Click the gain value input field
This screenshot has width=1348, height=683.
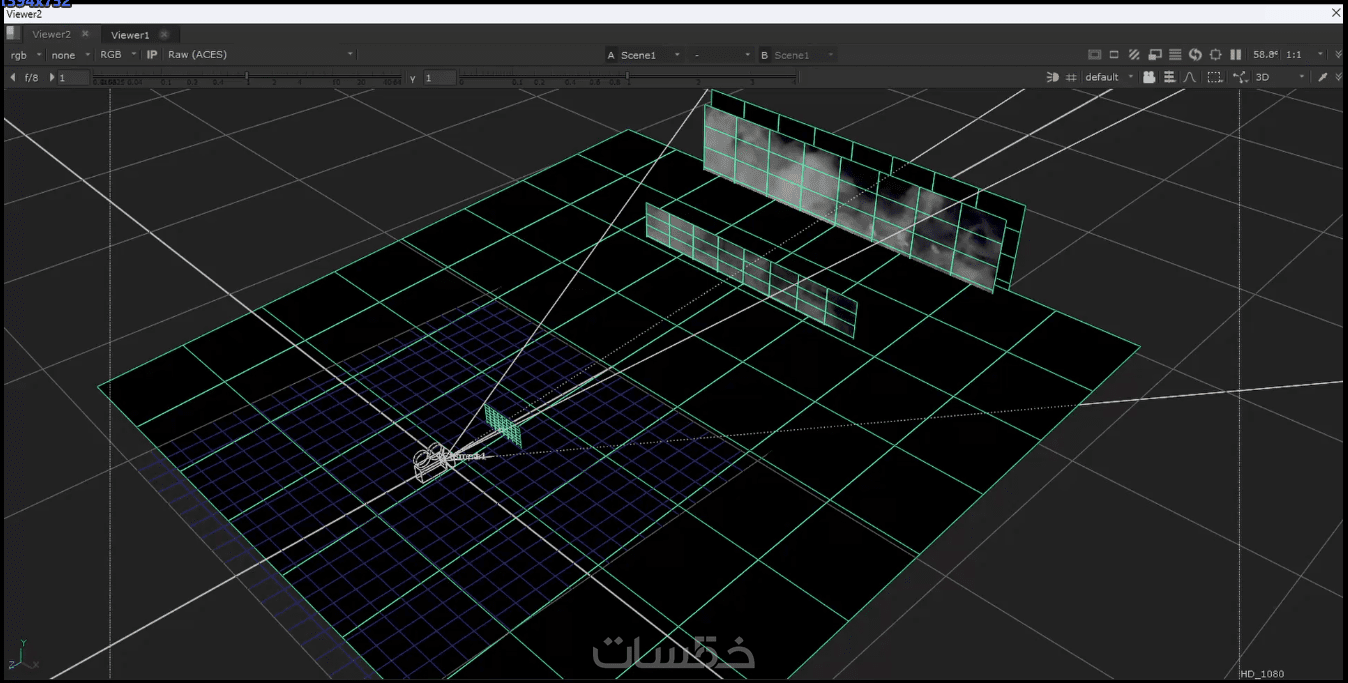point(73,77)
